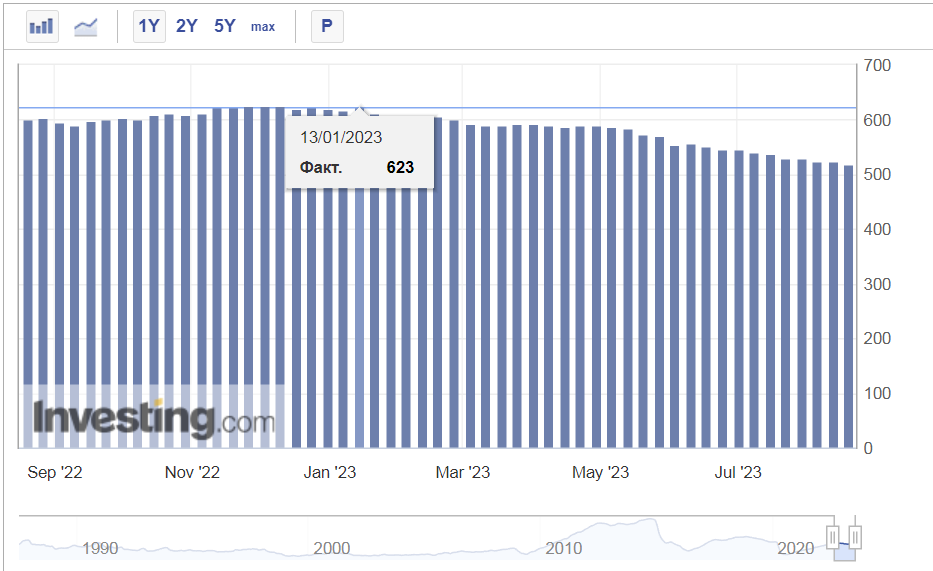Click the Mar '23 axis label
This screenshot has height=571, width=933.
462,472
